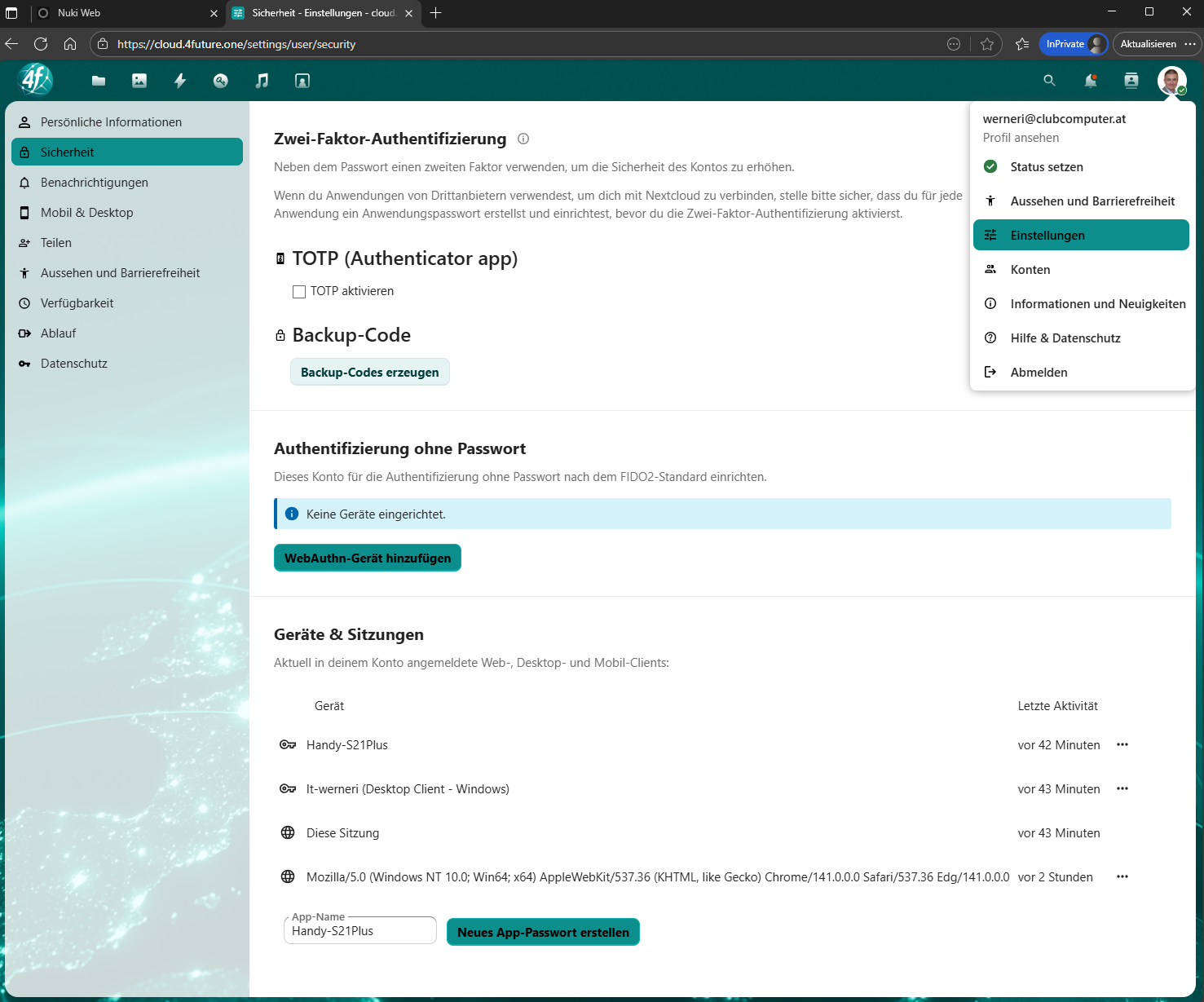Click the Profil ansehen link
Viewport: 1204px width, 1002px height.
(x=1021, y=138)
